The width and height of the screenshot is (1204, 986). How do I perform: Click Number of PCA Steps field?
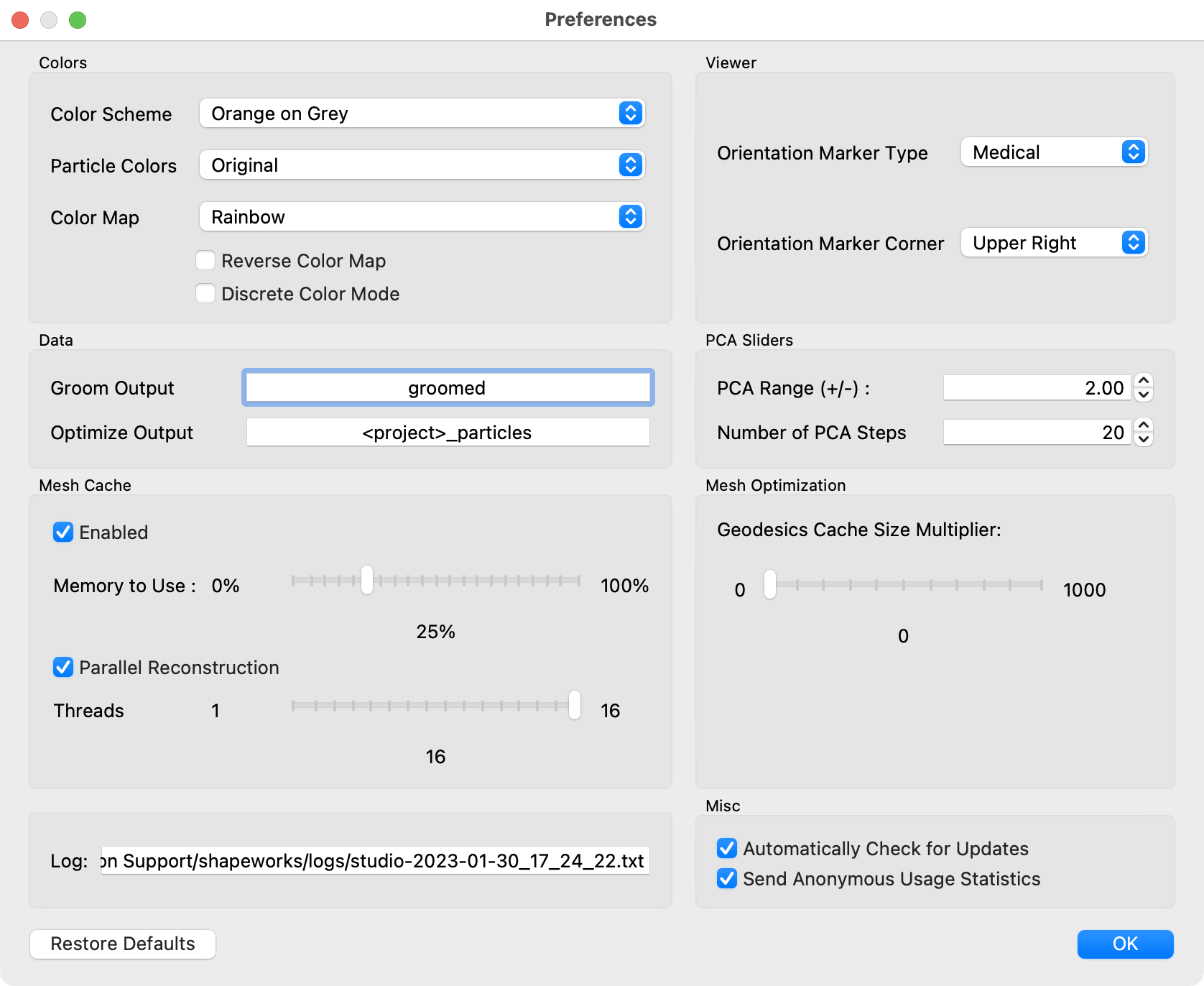click(1037, 433)
